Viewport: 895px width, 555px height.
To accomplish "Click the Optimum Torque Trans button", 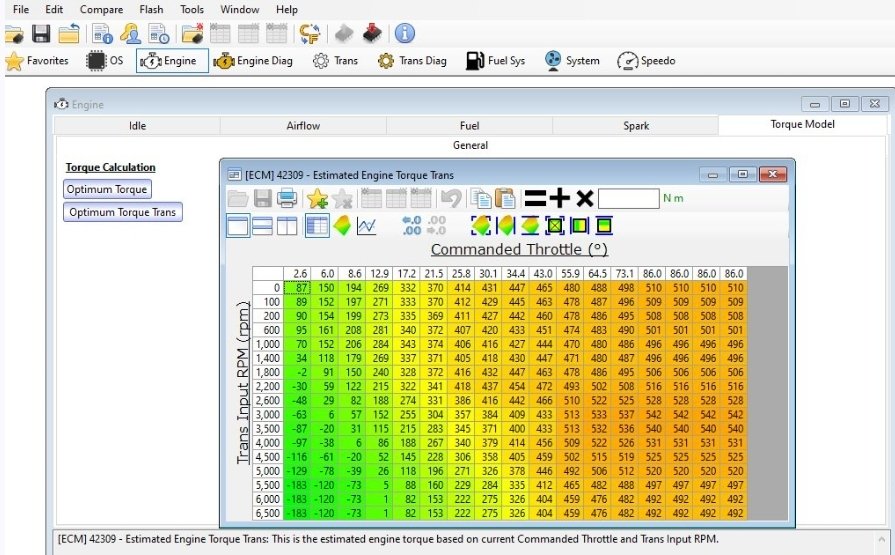I will tap(123, 212).
